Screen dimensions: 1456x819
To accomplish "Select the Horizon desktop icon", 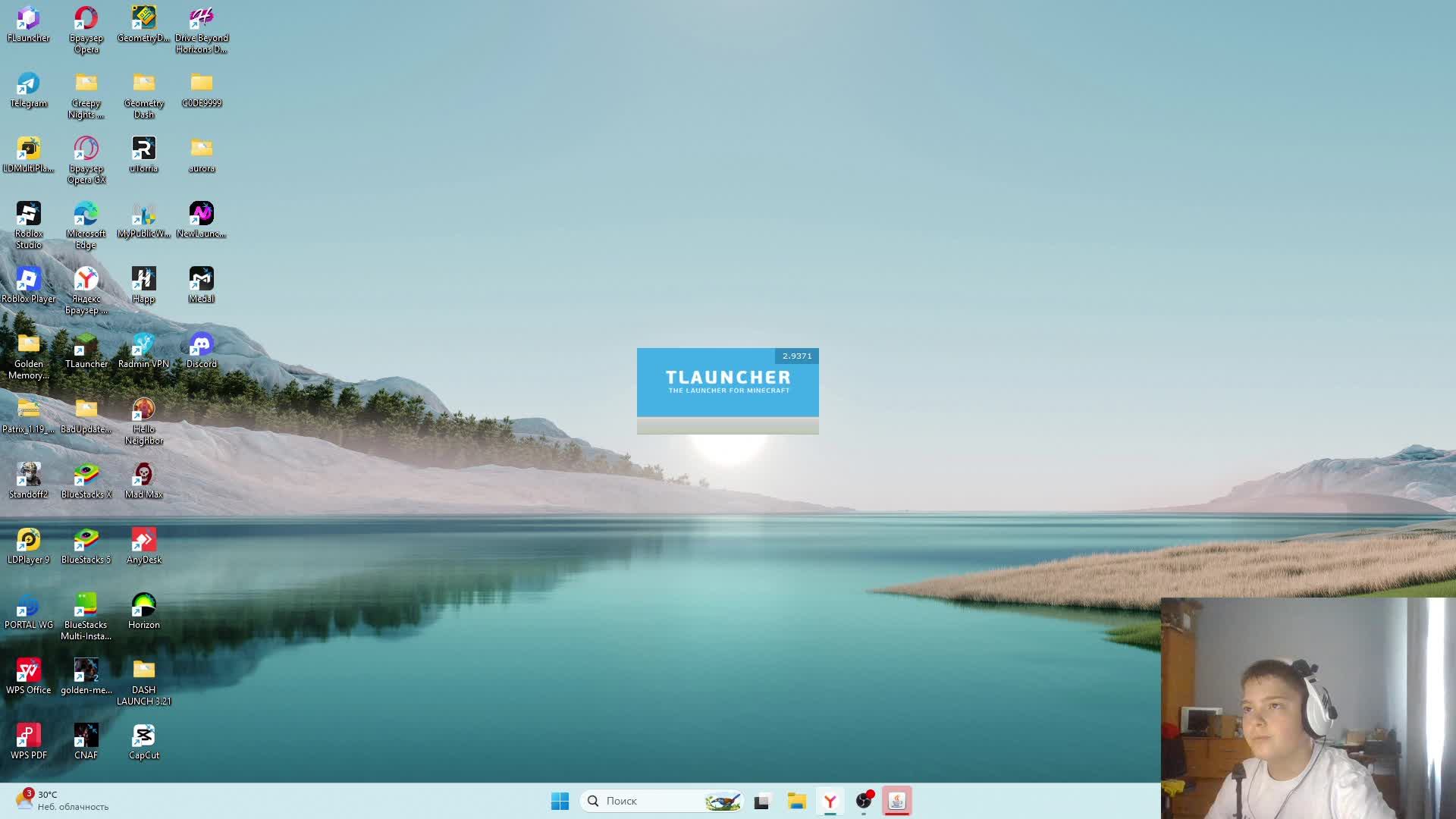I will coord(143,612).
